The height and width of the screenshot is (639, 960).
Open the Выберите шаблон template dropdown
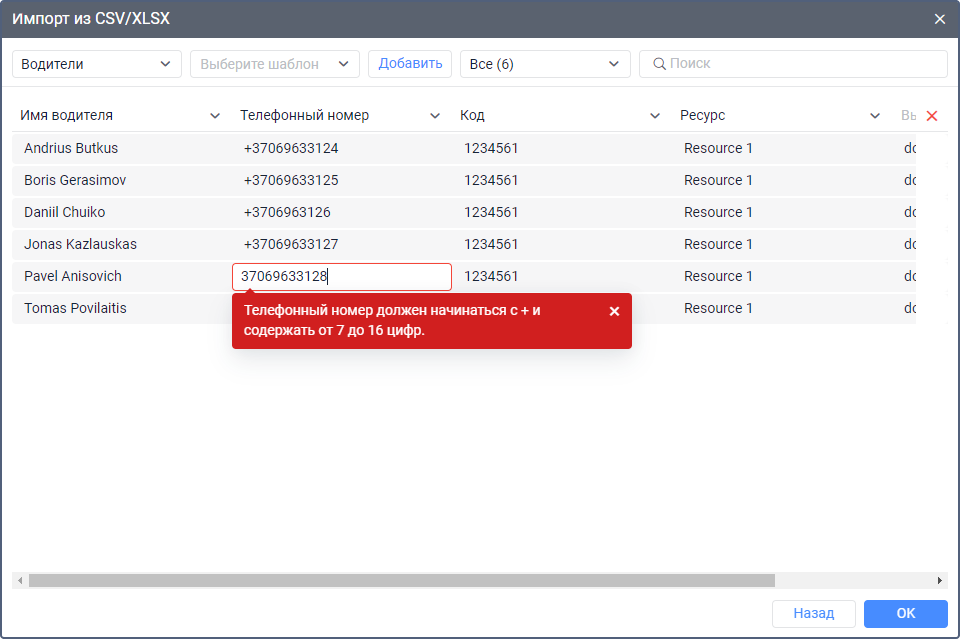[275, 64]
